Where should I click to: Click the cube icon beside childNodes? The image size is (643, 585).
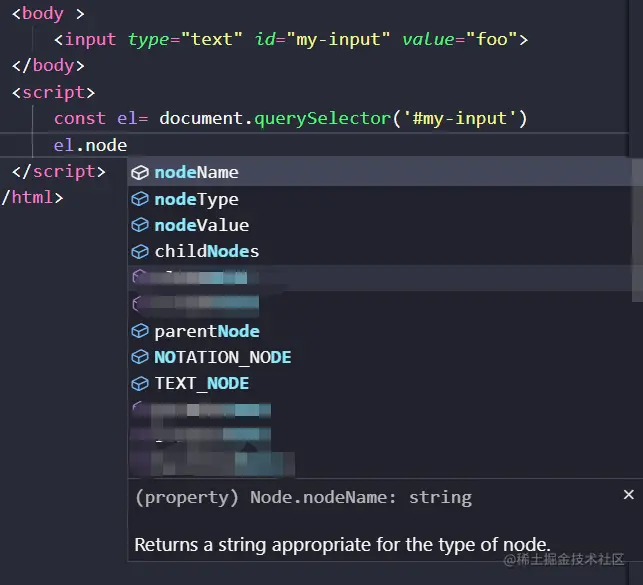(140, 251)
